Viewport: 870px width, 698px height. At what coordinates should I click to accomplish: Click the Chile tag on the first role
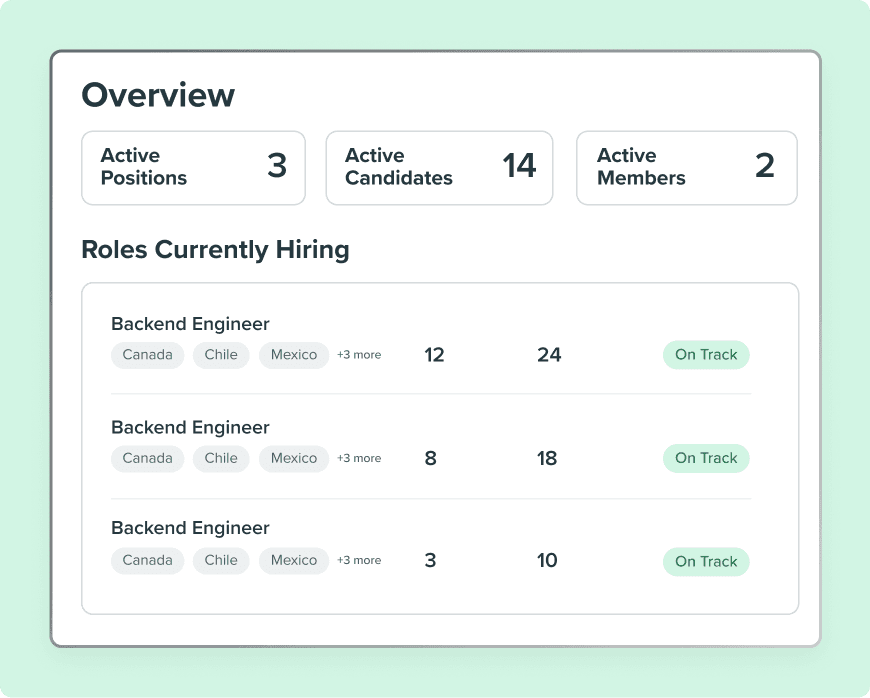tap(221, 354)
